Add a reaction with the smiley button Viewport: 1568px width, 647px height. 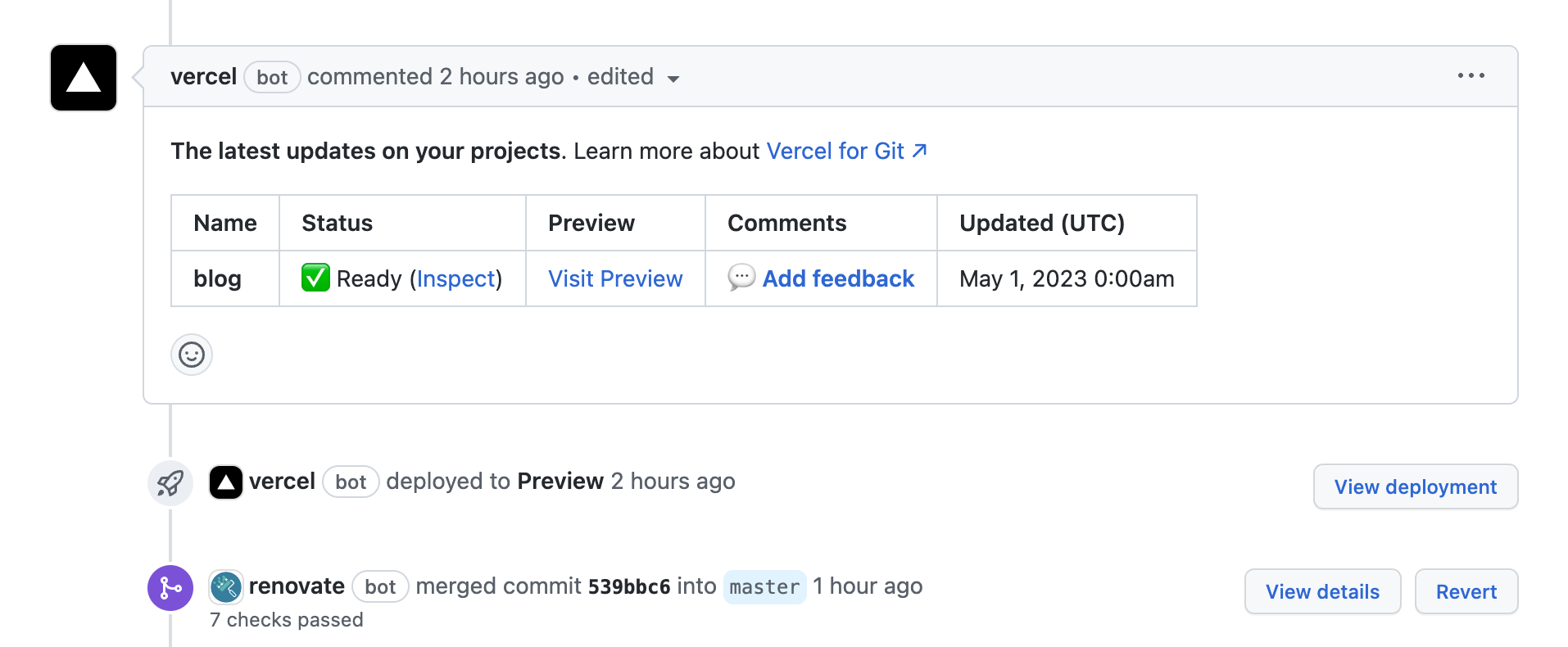192,355
